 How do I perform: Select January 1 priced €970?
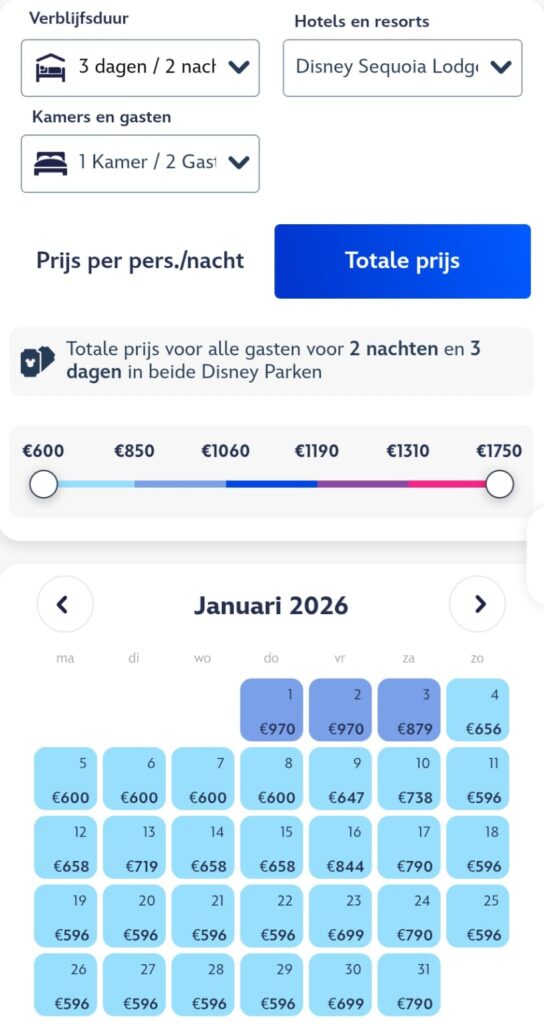click(272, 710)
